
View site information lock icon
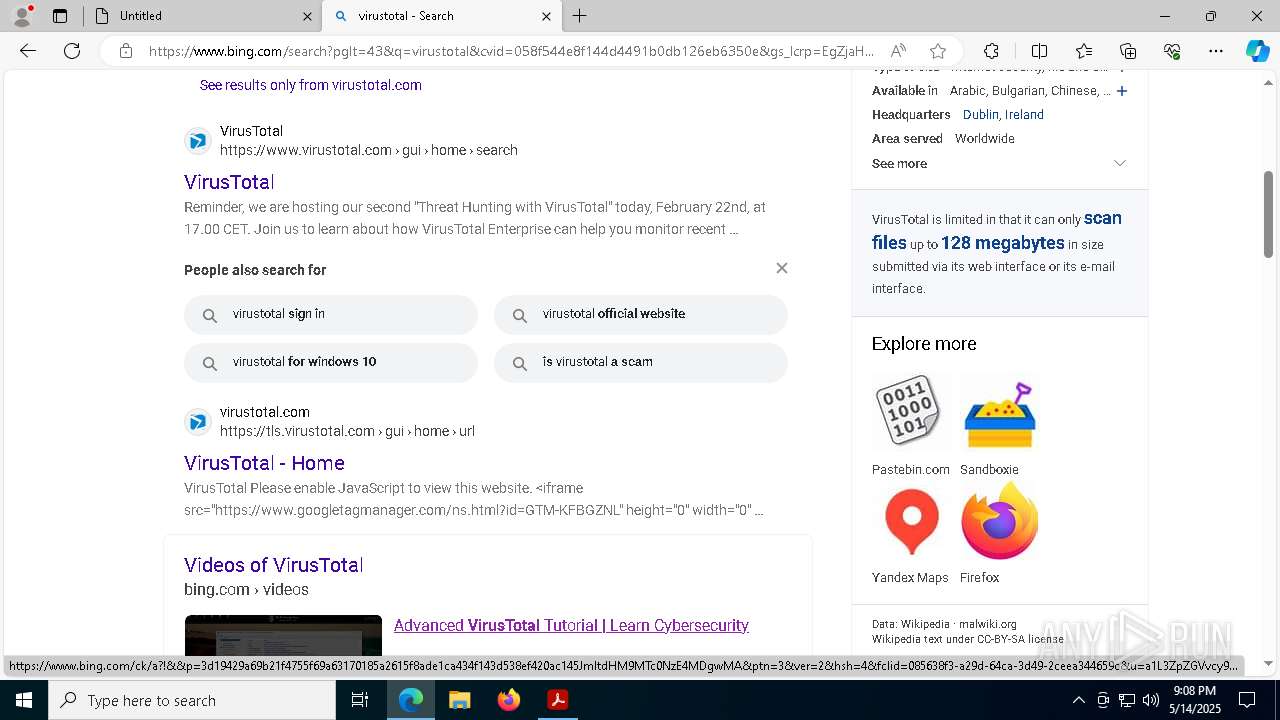pyautogui.click(x=126, y=51)
